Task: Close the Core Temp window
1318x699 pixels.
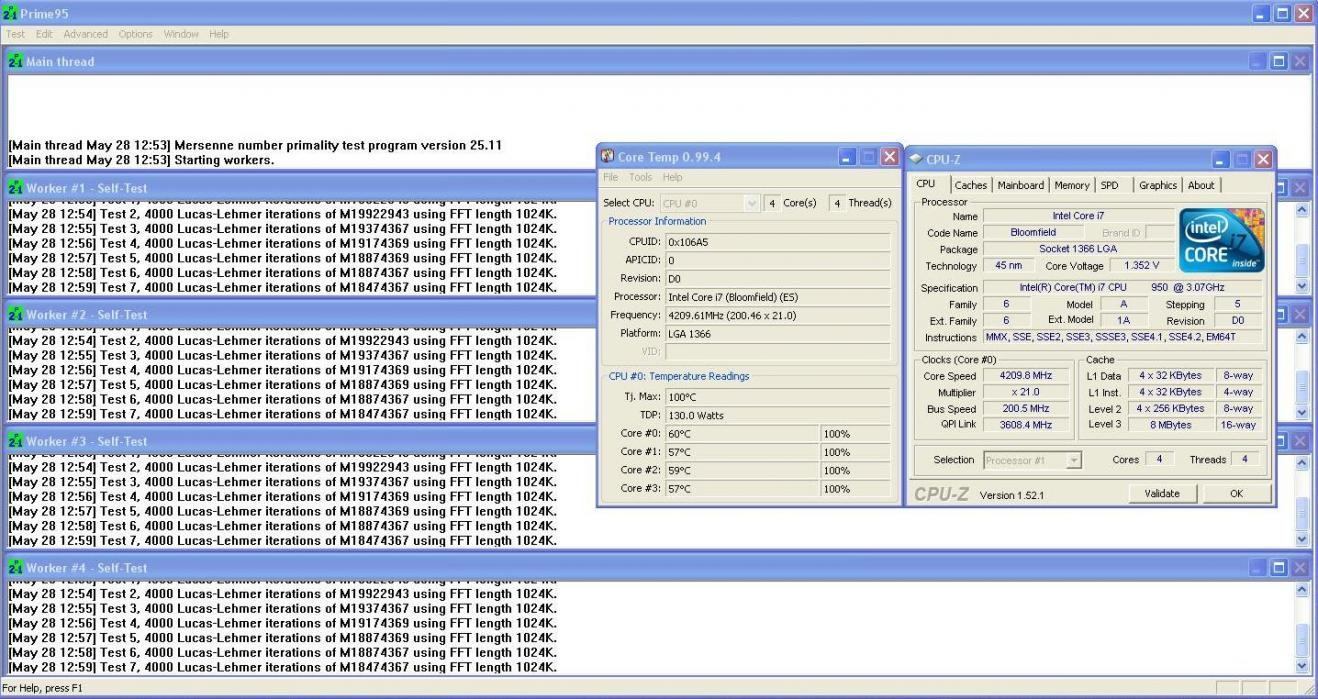Action: [889, 157]
